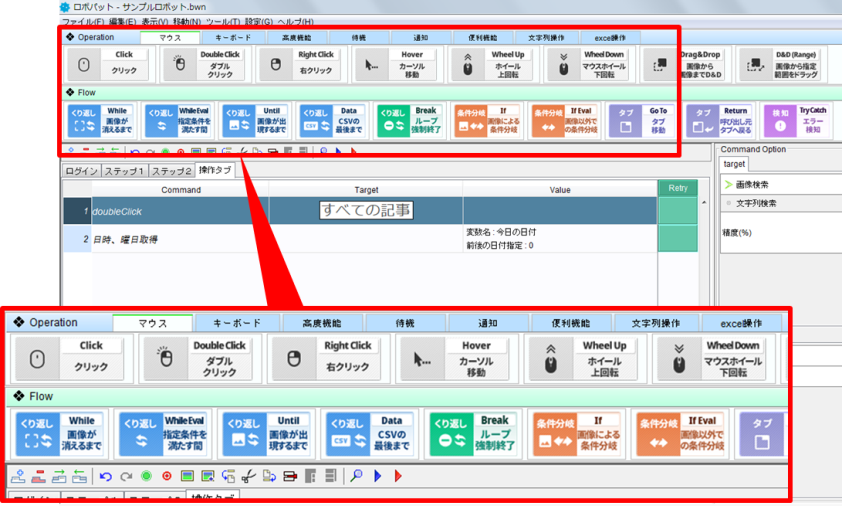Image resolution: width=842 pixels, height=506 pixels.
Task: Click the script table scrollbar up arrow
Action: tap(704, 203)
